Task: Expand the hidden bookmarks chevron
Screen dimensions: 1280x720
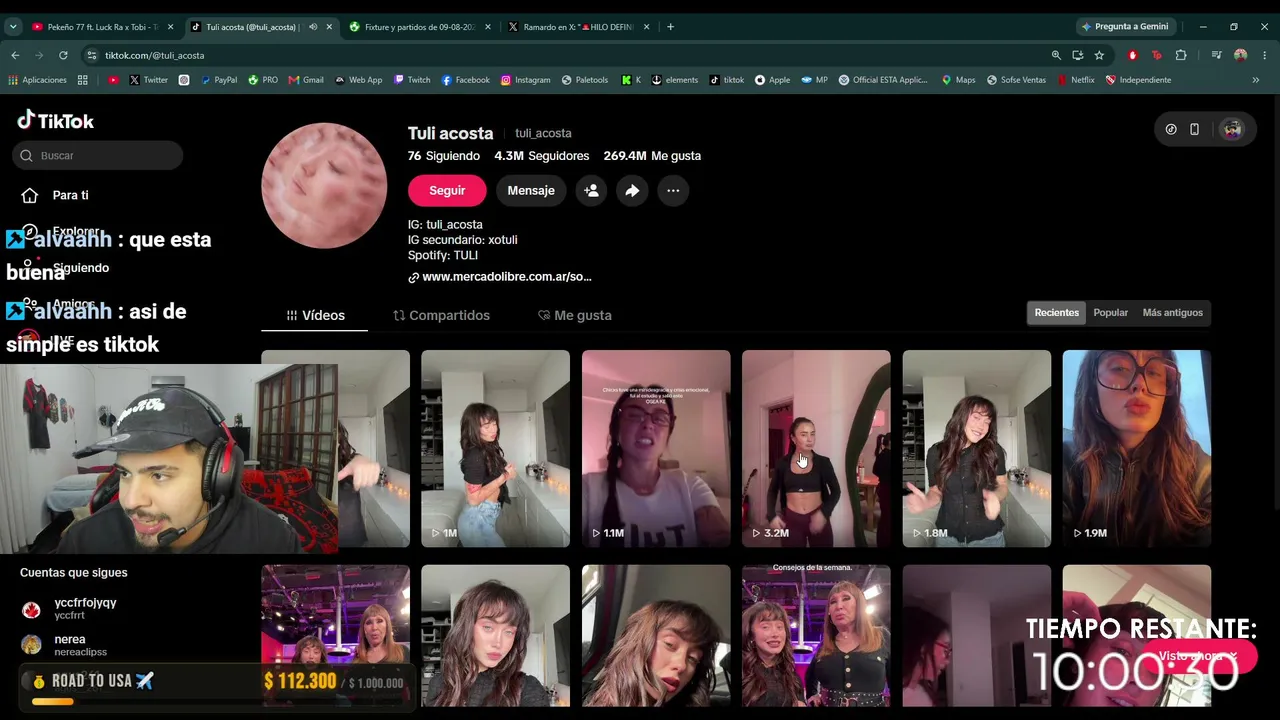Action: [x=1256, y=80]
